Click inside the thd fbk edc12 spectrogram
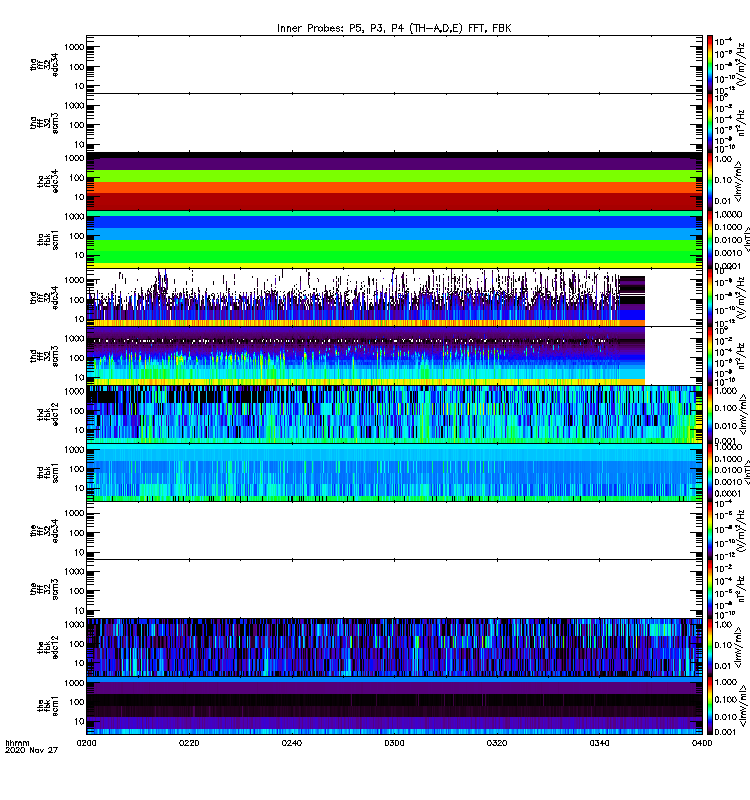Screen dimensions: 750x800 [394, 414]
